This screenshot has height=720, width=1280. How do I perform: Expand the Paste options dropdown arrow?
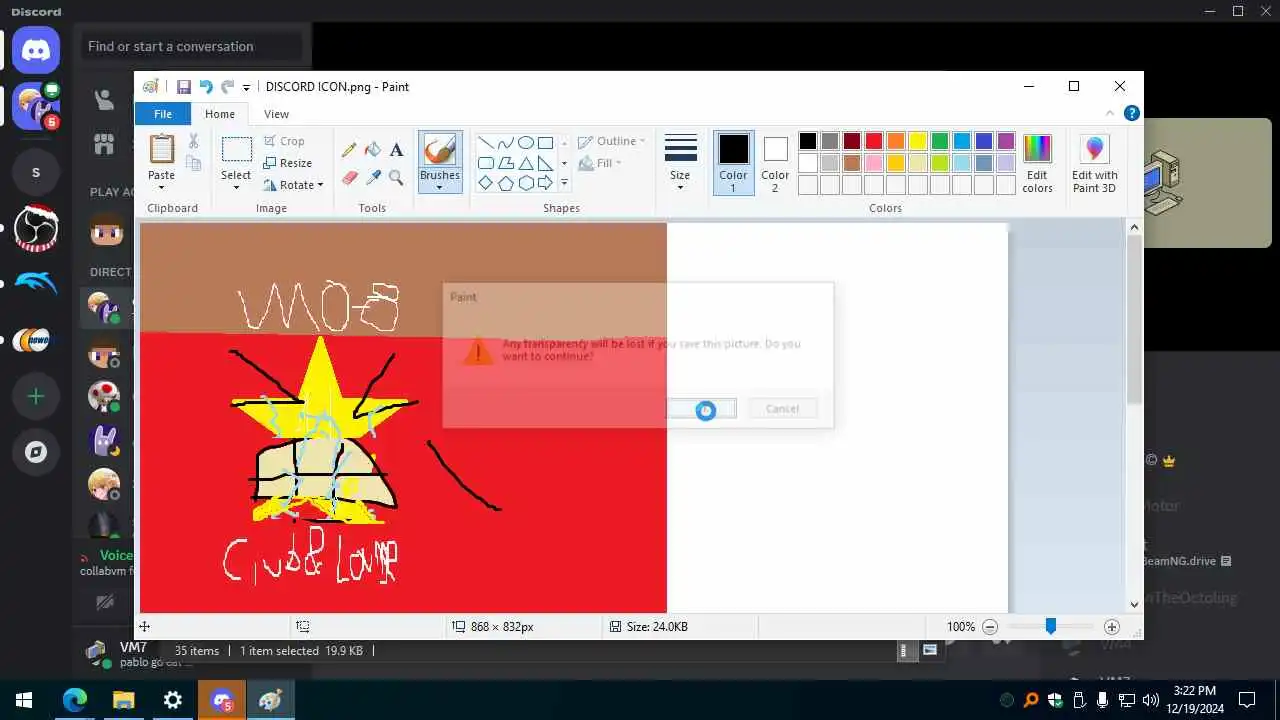pos(161,187)
